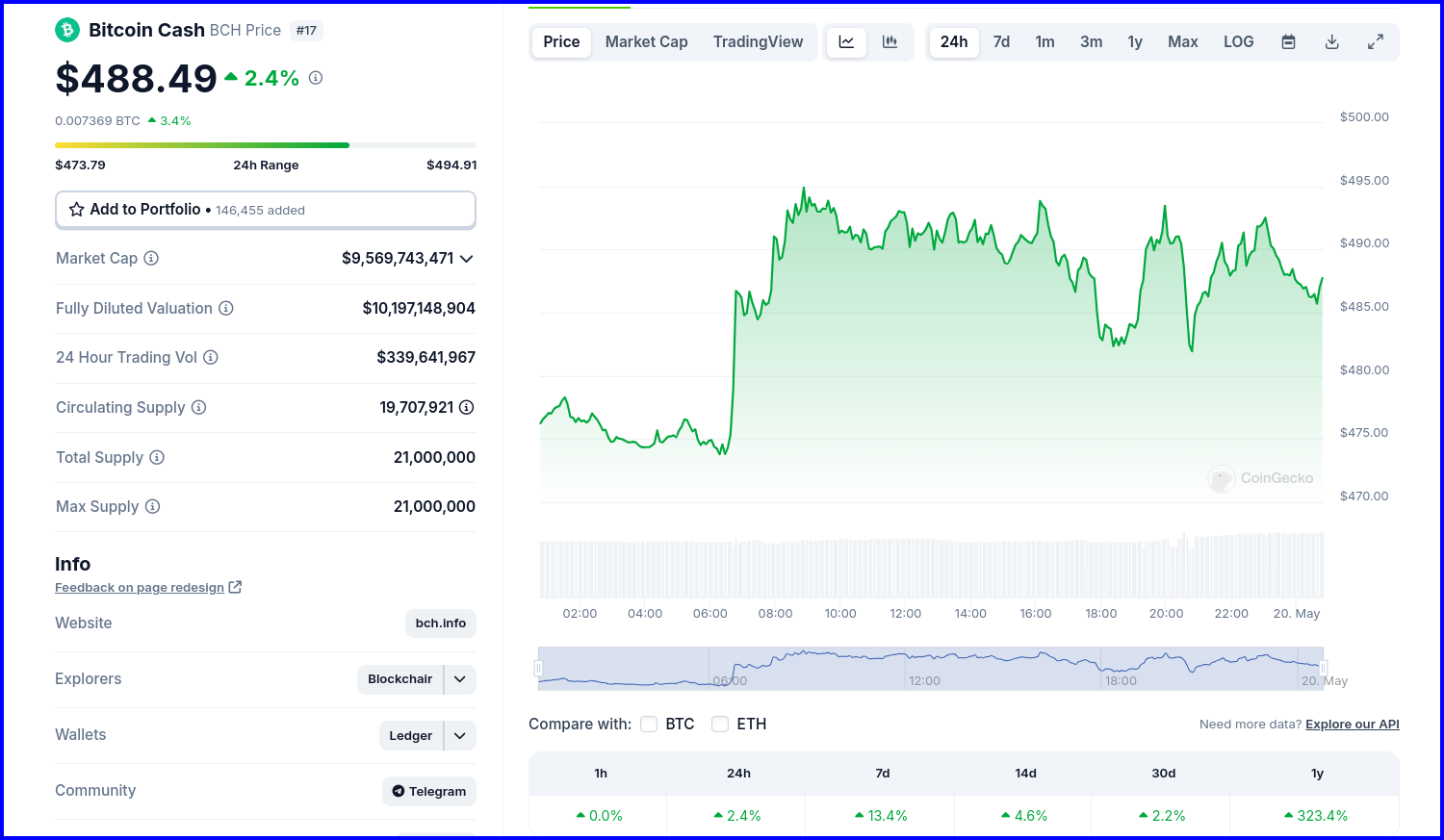Enable the ETH compare checkbox
Image resolution: width=1444 pixels, height=840 pixels.
tap(720, 724)
